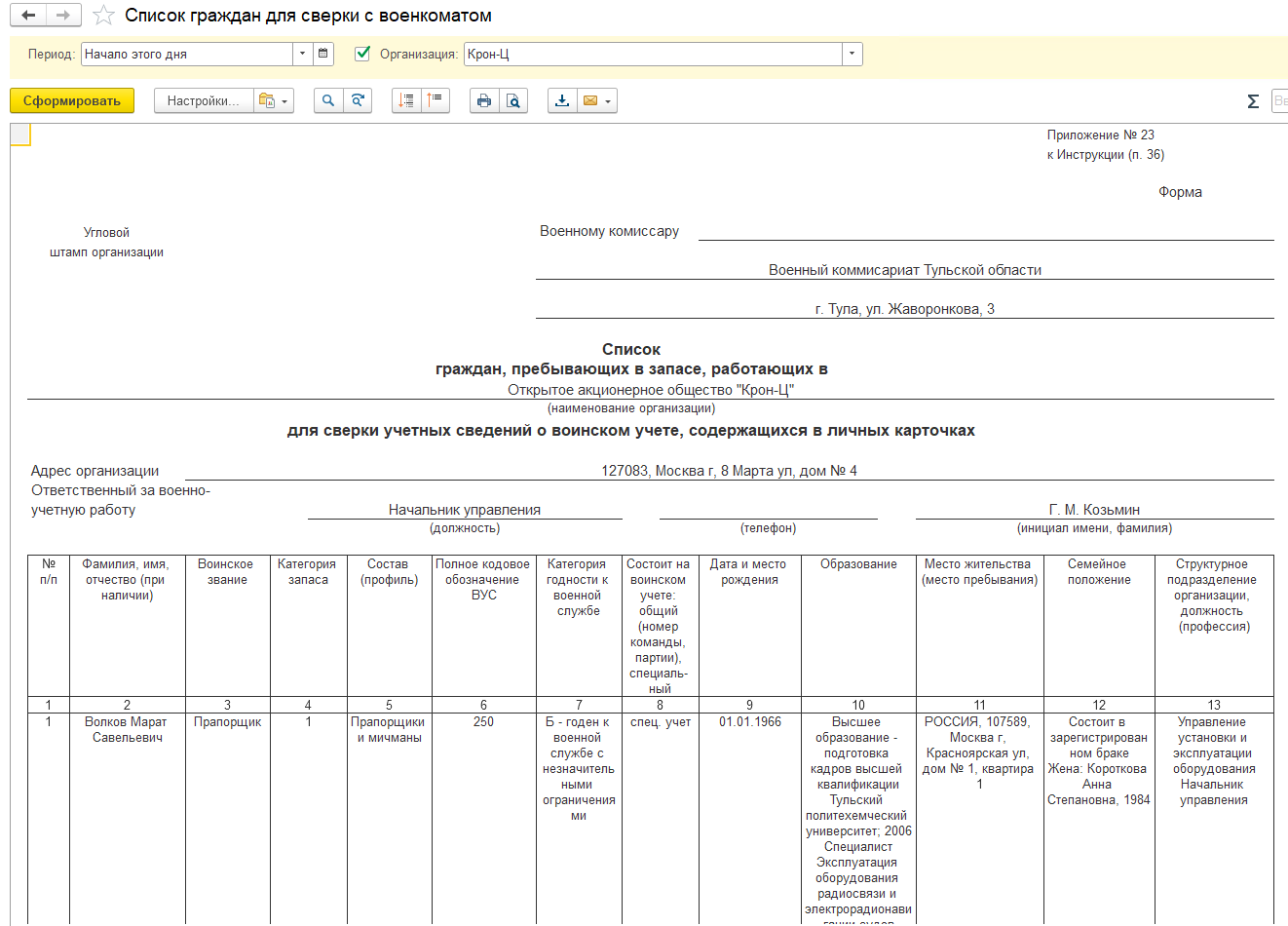This screenshot has width=1288, height=926.
Task: Click the magnifier Find icon
Action: [328, 101]
